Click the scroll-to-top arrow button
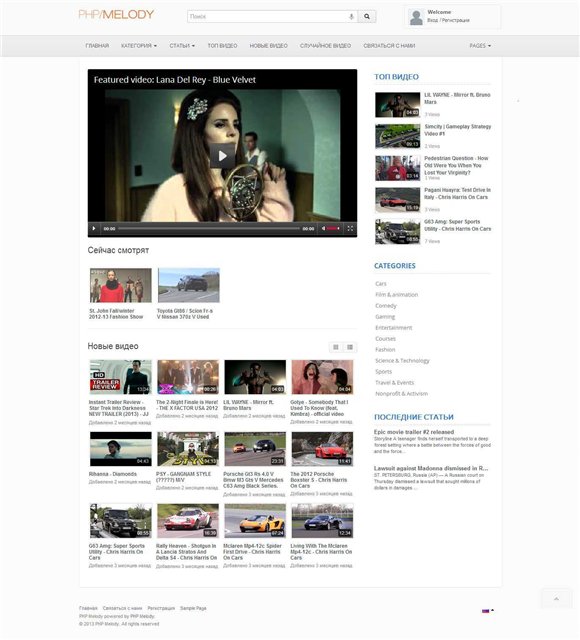Image resolution: width=580 pixels, height=640 pixels. point(556,599)
